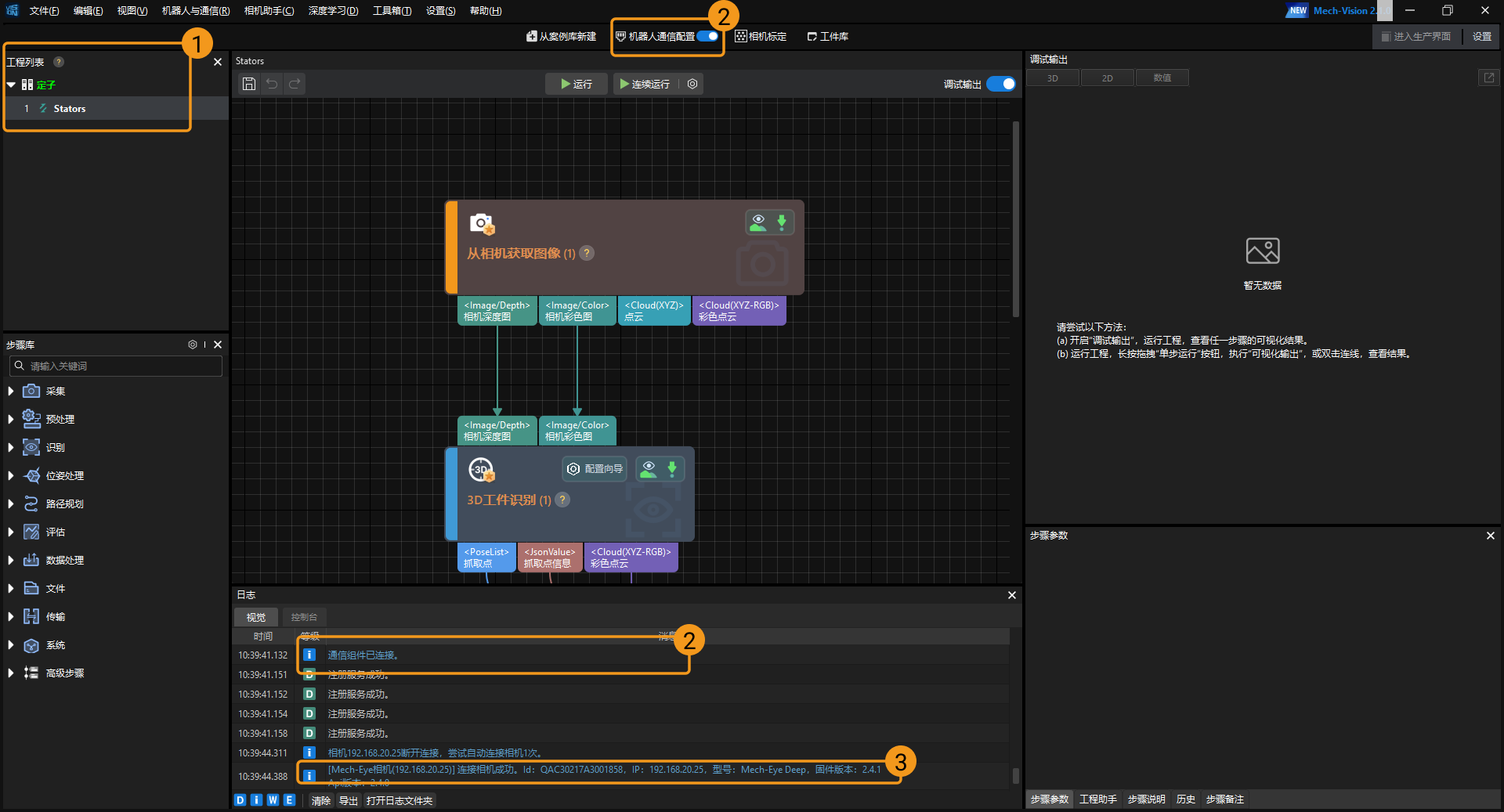Pop out the 调试输出 panel
Screen dimensions: 1504x812
coord(1488,78)
